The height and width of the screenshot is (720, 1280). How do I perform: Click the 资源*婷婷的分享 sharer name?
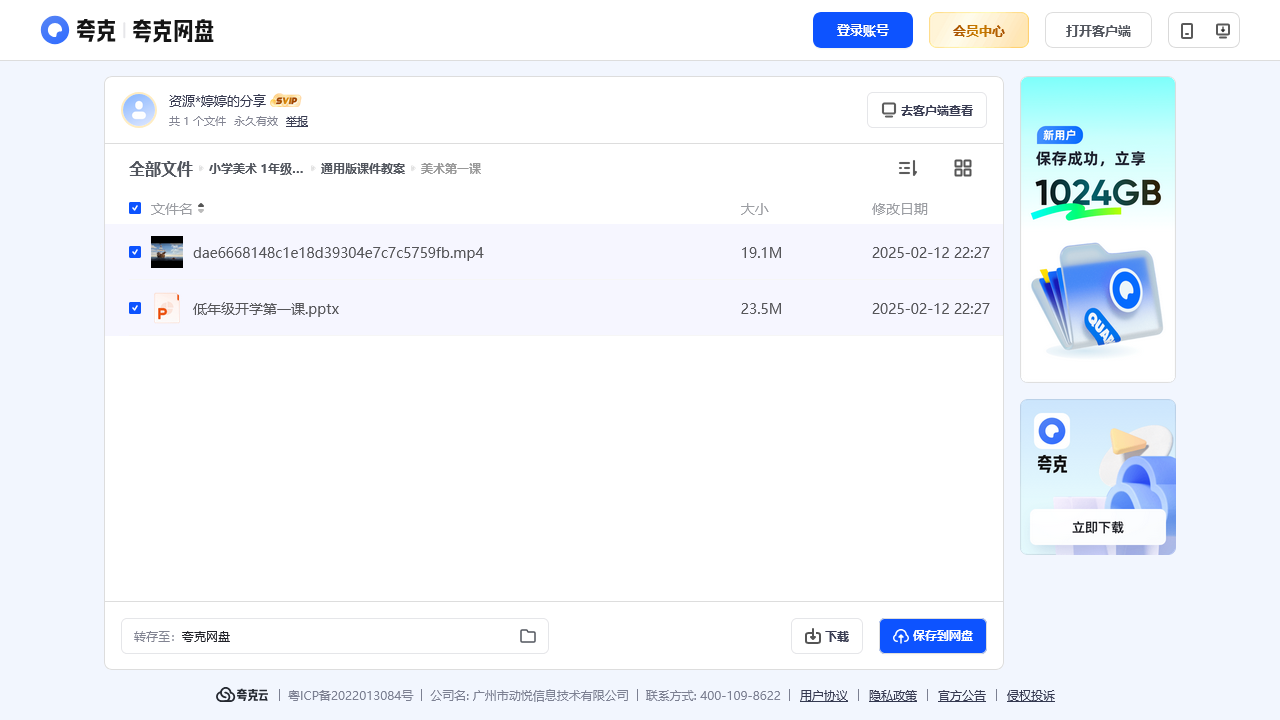tap(217, 101)
